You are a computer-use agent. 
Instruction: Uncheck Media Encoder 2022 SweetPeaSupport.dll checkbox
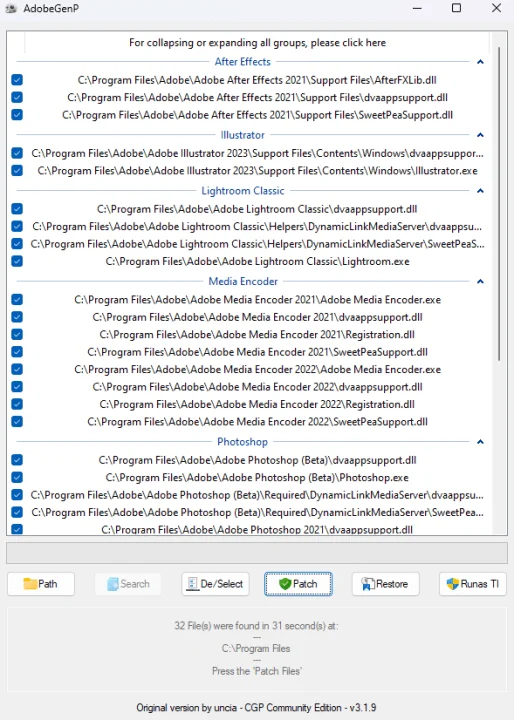point(17,422)
